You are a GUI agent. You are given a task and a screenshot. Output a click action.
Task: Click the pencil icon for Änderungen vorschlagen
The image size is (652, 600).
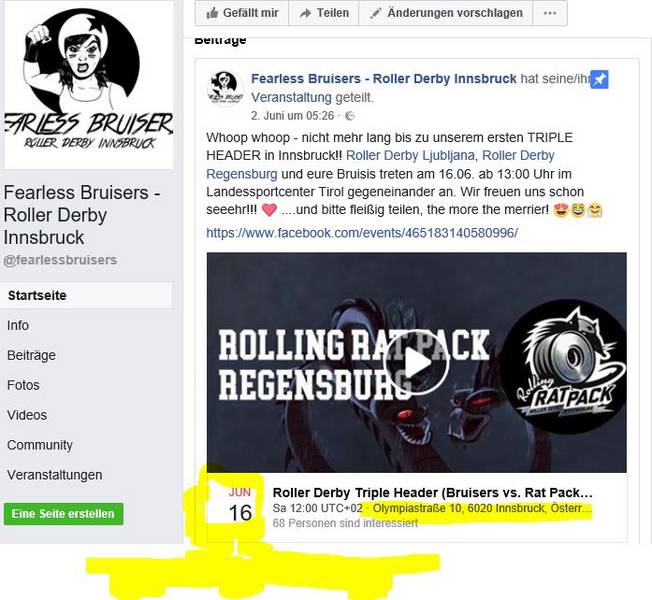tap(375, 13)
